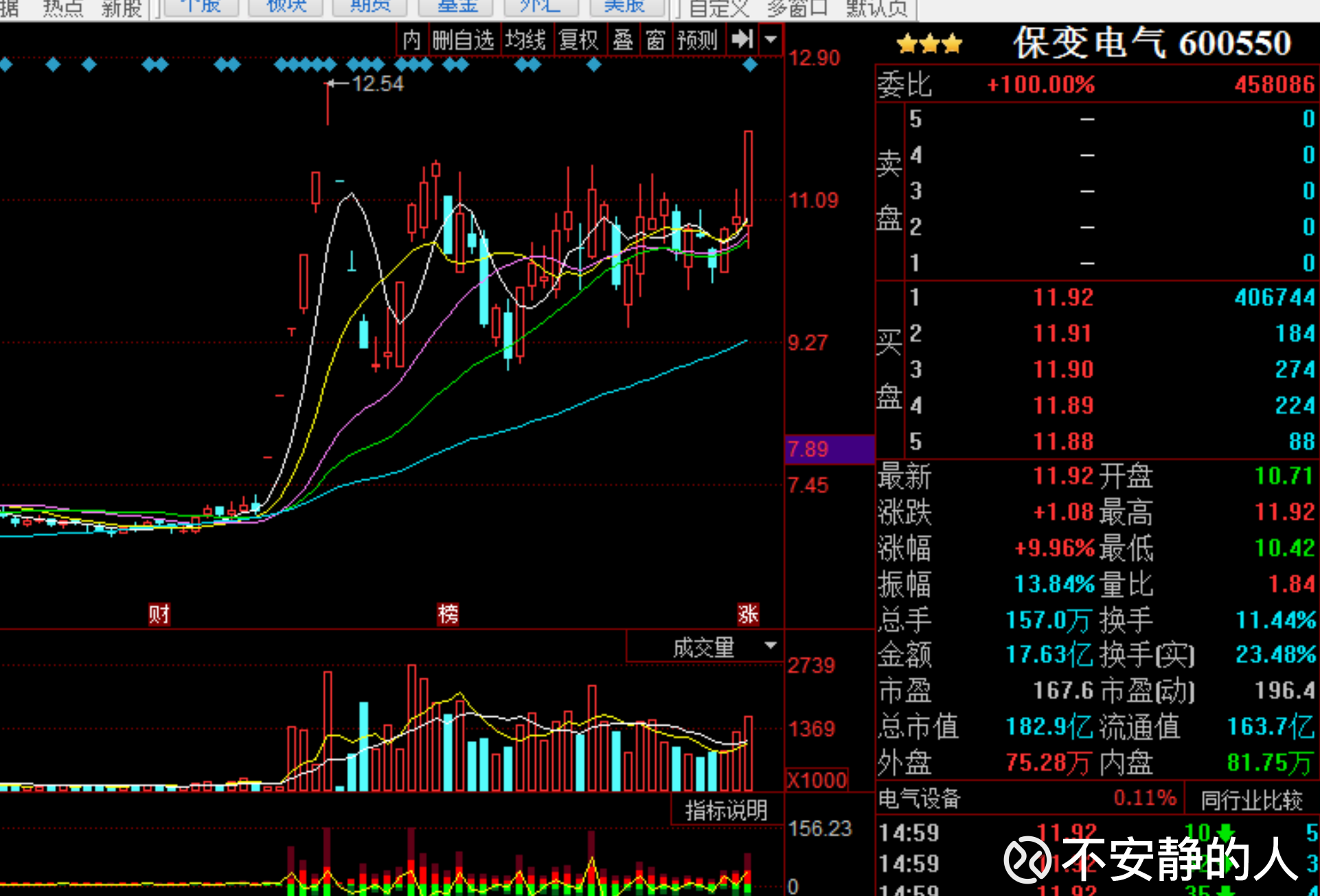Toggle 均线 moving average lines
The image size is (1320, 896).
tap(525, 40)
